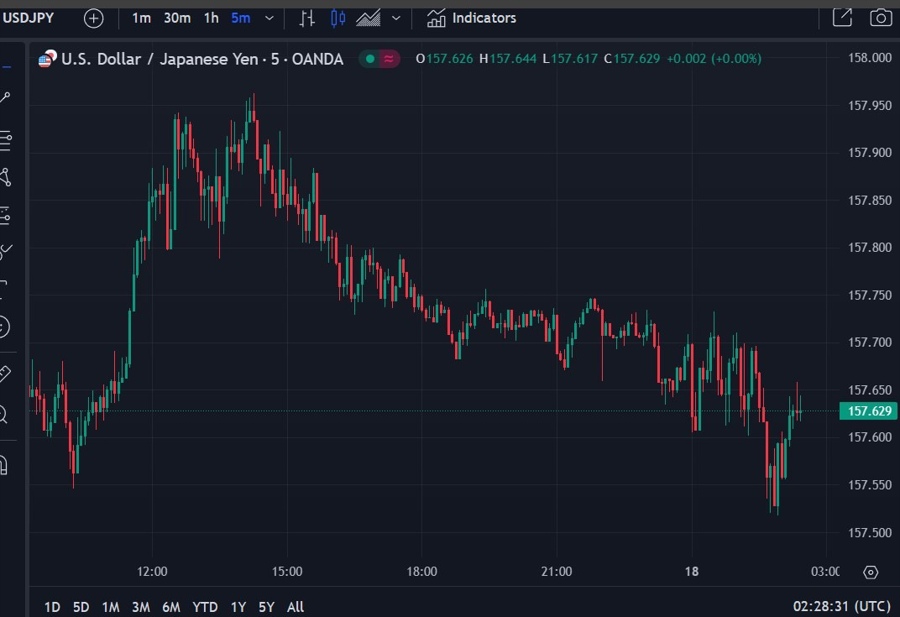
Task: Click the 157.950 price scale label
Action: pyautogui.click(x=870, y=105)
